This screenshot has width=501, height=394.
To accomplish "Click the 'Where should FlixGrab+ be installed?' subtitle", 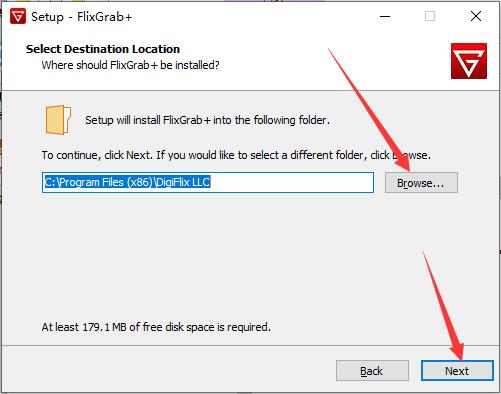I will pyautogui.click(x=130, y=65).
